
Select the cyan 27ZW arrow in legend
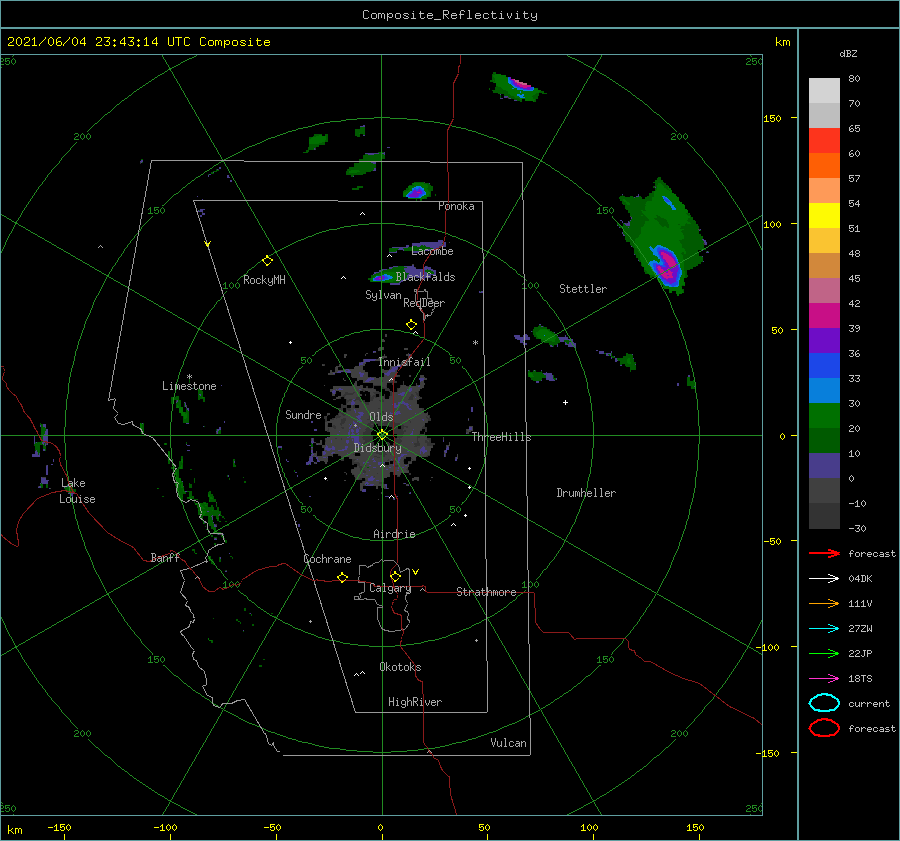pyautogui.click(x=824, y=629)
